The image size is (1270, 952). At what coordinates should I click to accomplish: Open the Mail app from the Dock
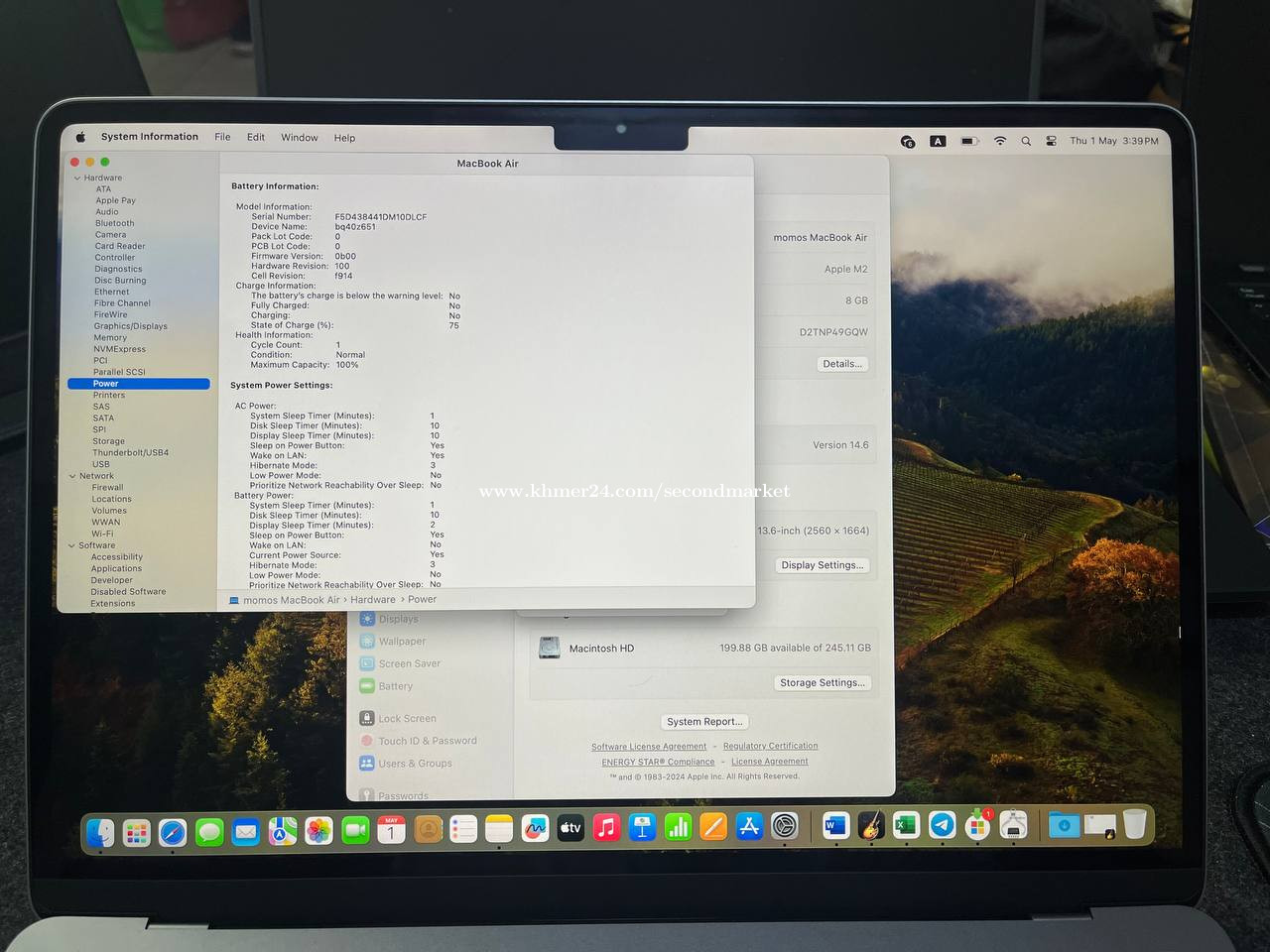click(245, 831)
